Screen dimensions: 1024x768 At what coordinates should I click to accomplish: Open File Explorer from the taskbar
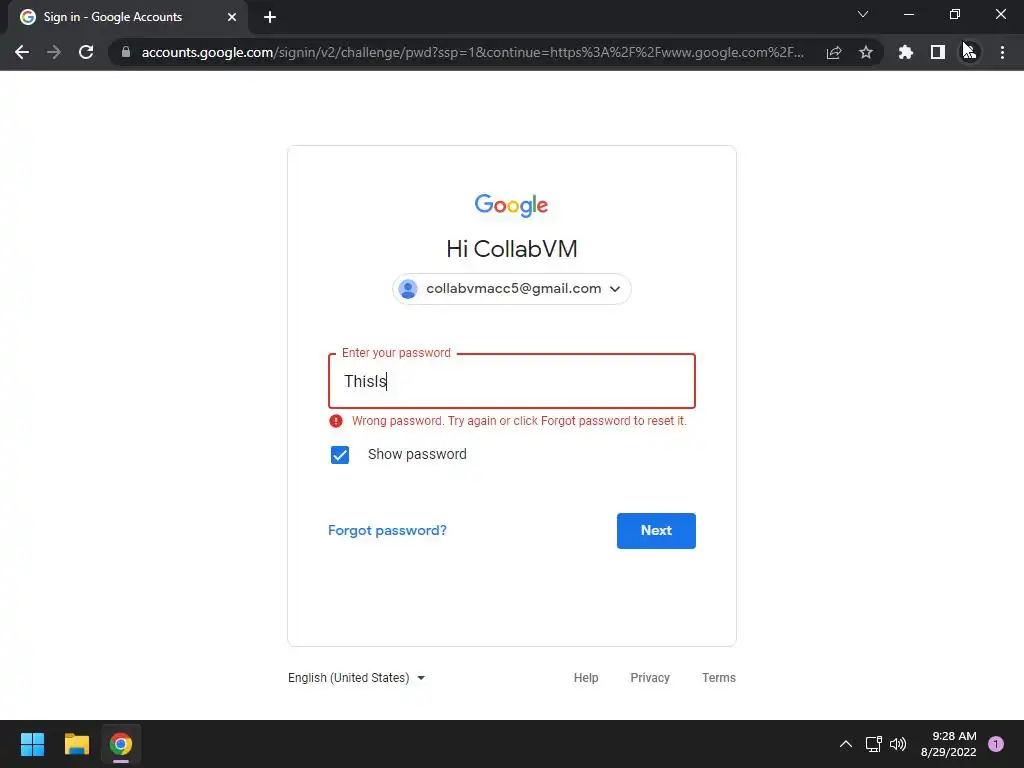pos(76,744)
